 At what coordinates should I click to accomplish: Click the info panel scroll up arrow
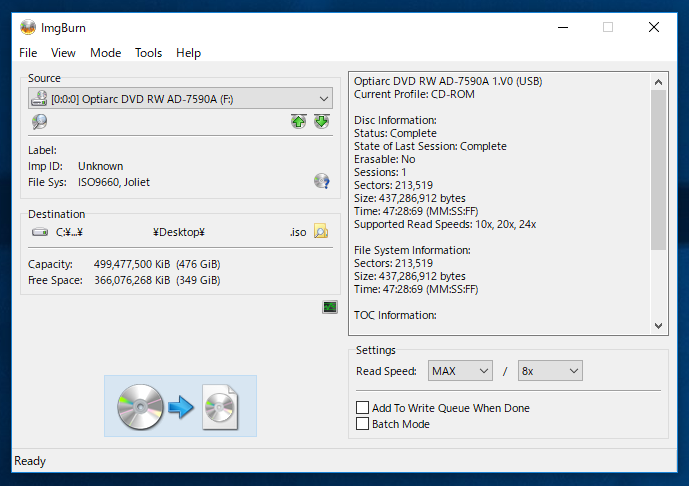(658, 82)
